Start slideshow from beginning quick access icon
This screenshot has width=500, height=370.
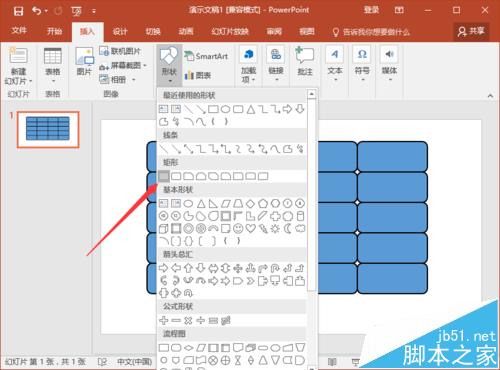pyautogui.click(x=77, y=11)
